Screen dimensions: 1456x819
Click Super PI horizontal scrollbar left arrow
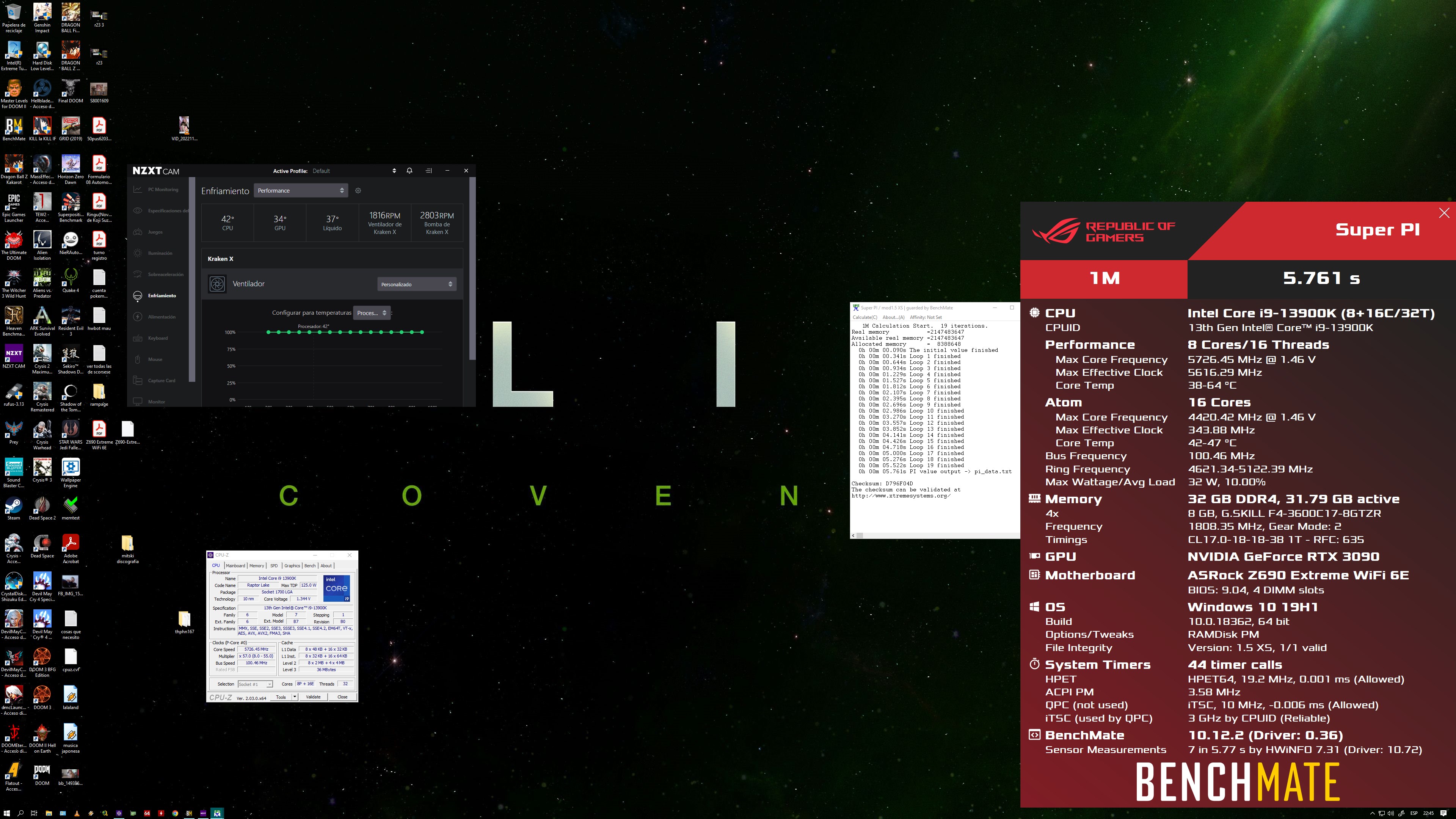854,535
